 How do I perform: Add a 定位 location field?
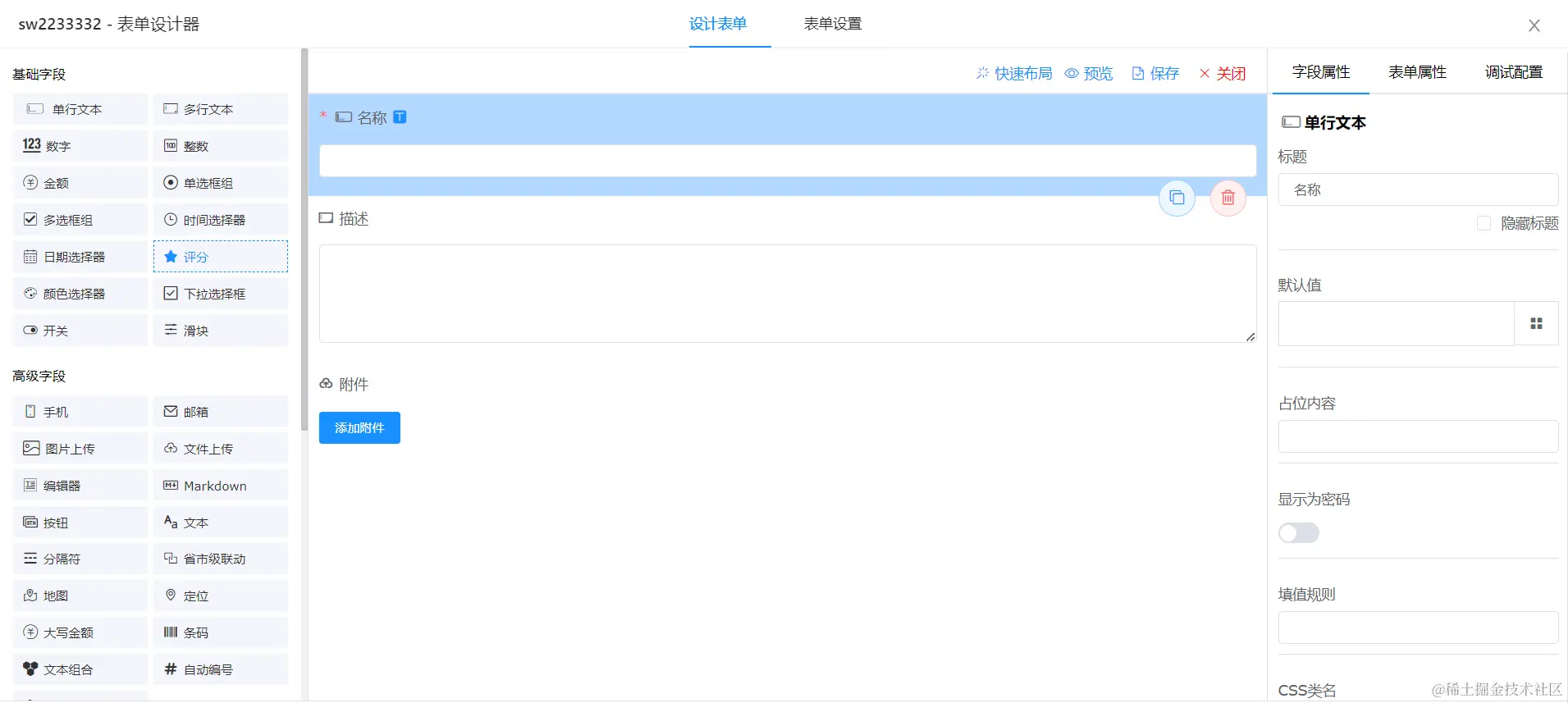pyautogui.click(x=221, y=596)
